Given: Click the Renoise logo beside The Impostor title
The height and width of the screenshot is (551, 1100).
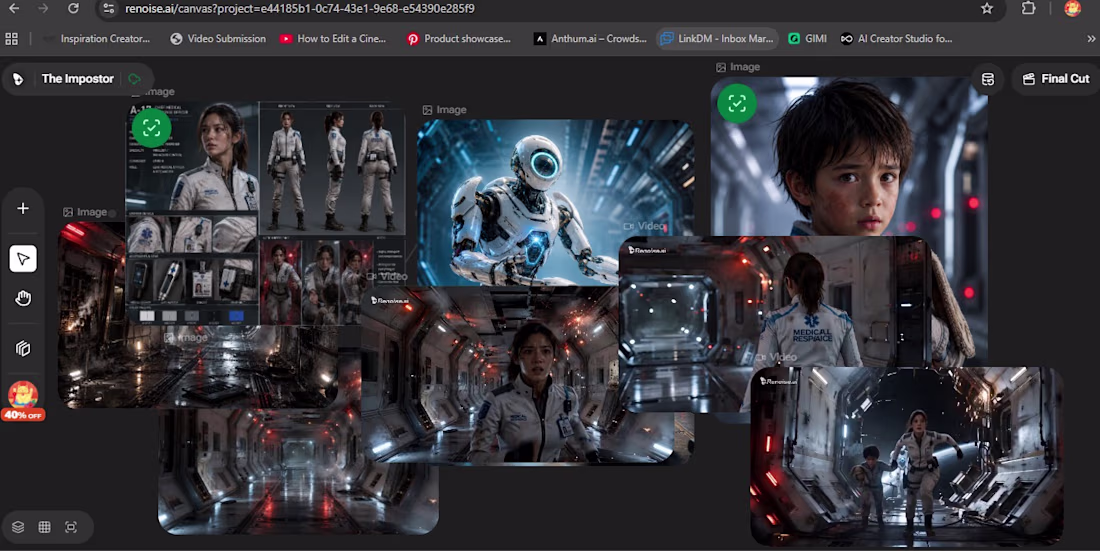Looking at the screenshot, I should tap(18, 79).
